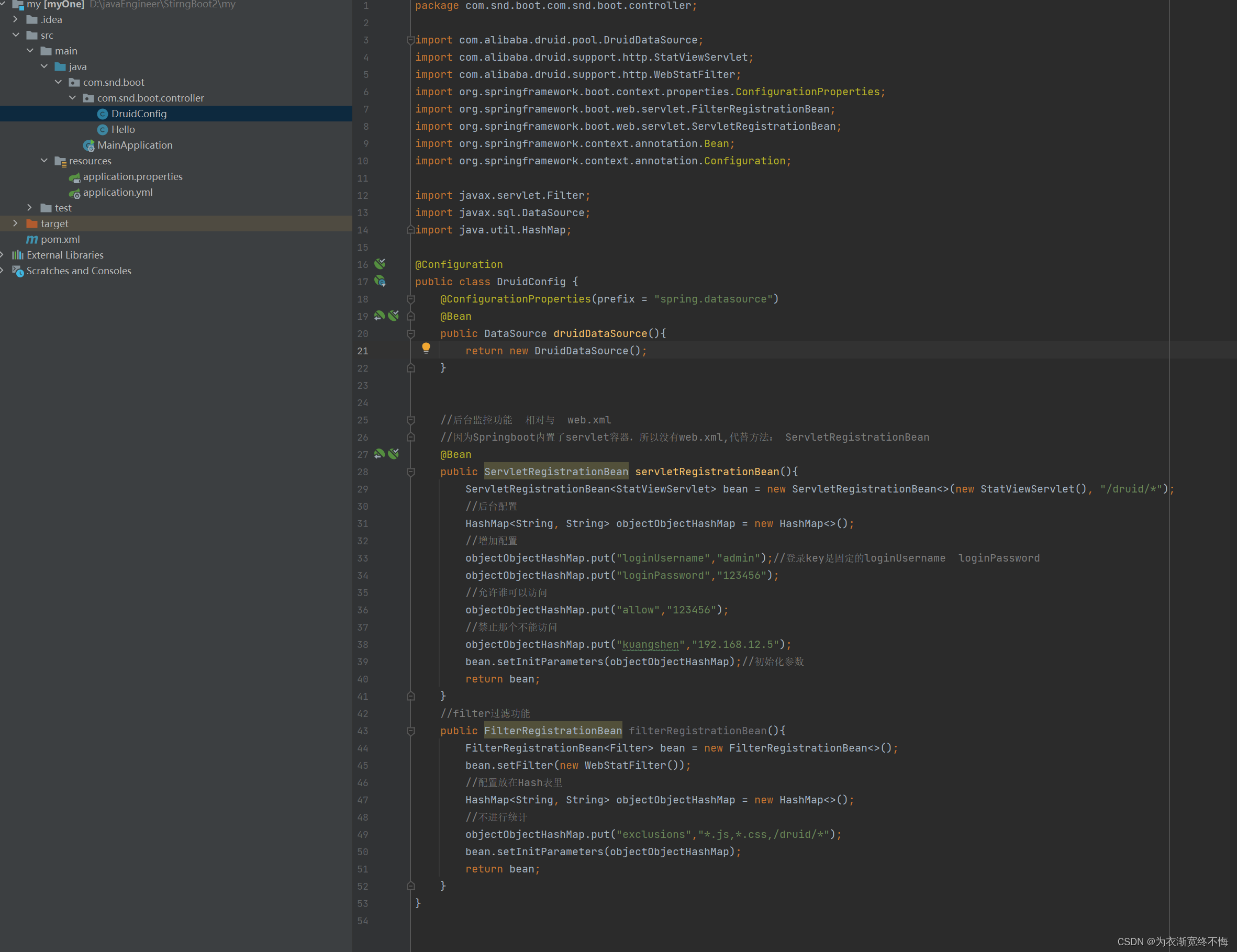Expand the .idea folder
The height and width of the screenshot is (952, 1237).
point(15,19)
